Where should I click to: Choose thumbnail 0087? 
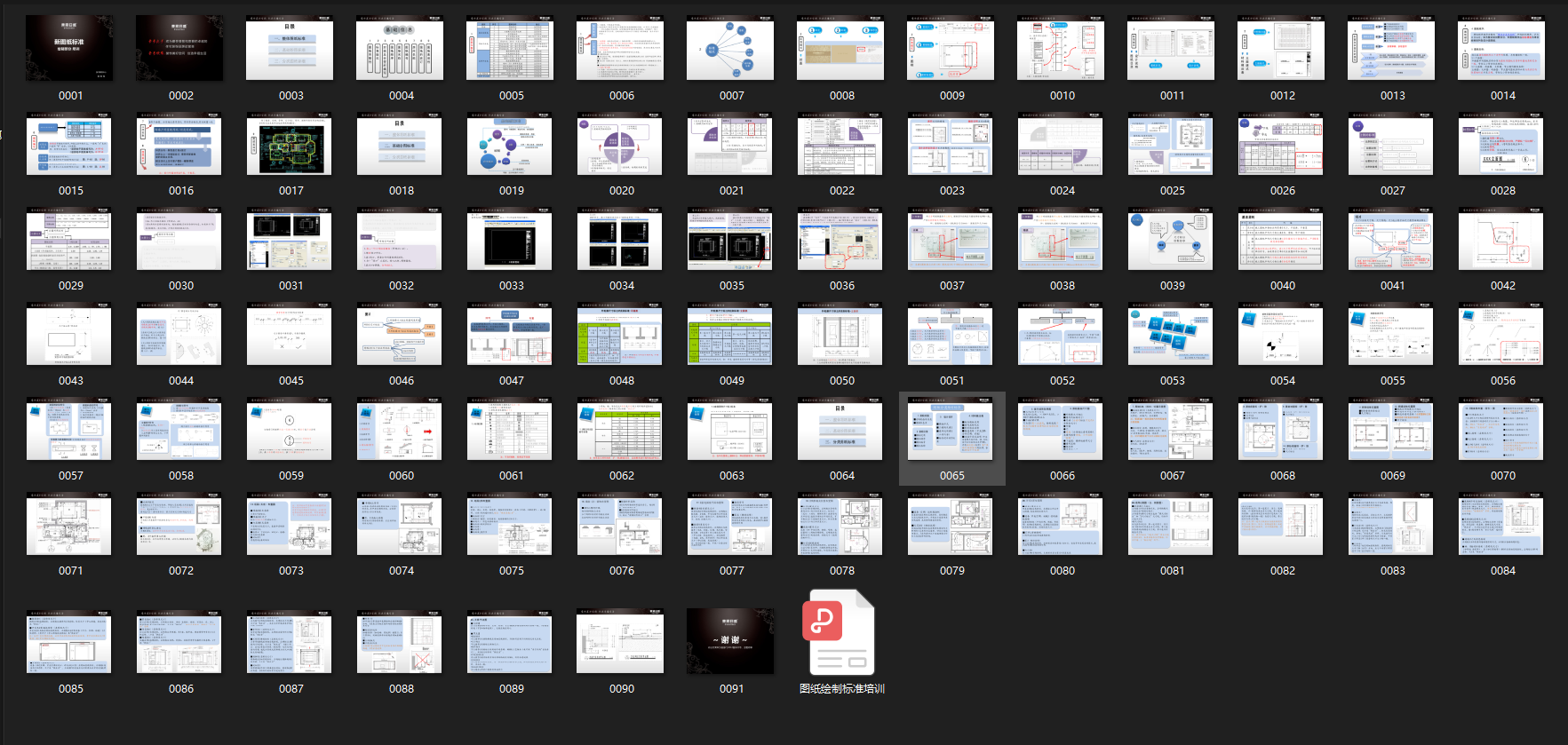point(290,642)
